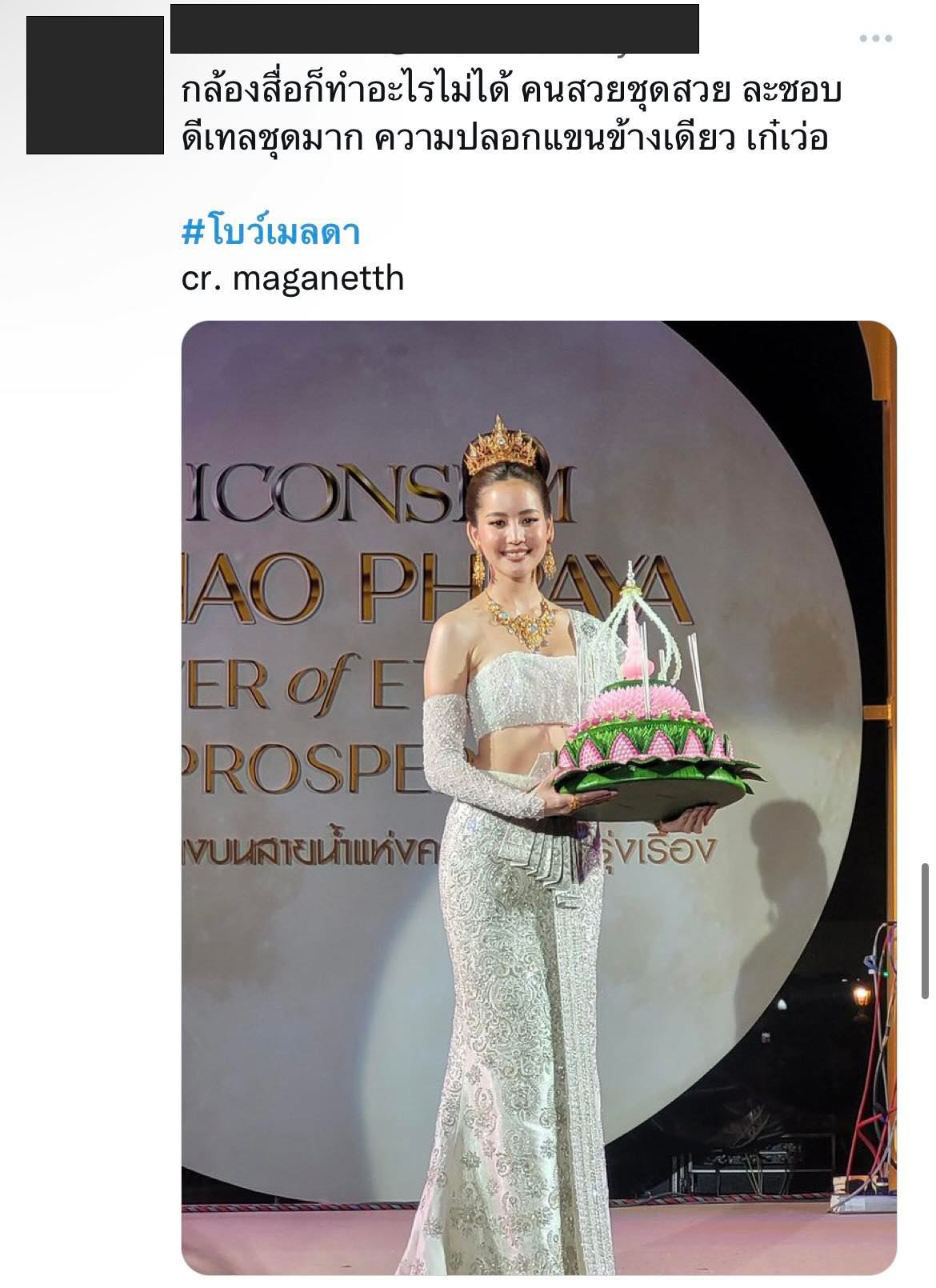
Task: Click tweet text line starting ดีเทลชุดมาก
Action: coord(504,139)
